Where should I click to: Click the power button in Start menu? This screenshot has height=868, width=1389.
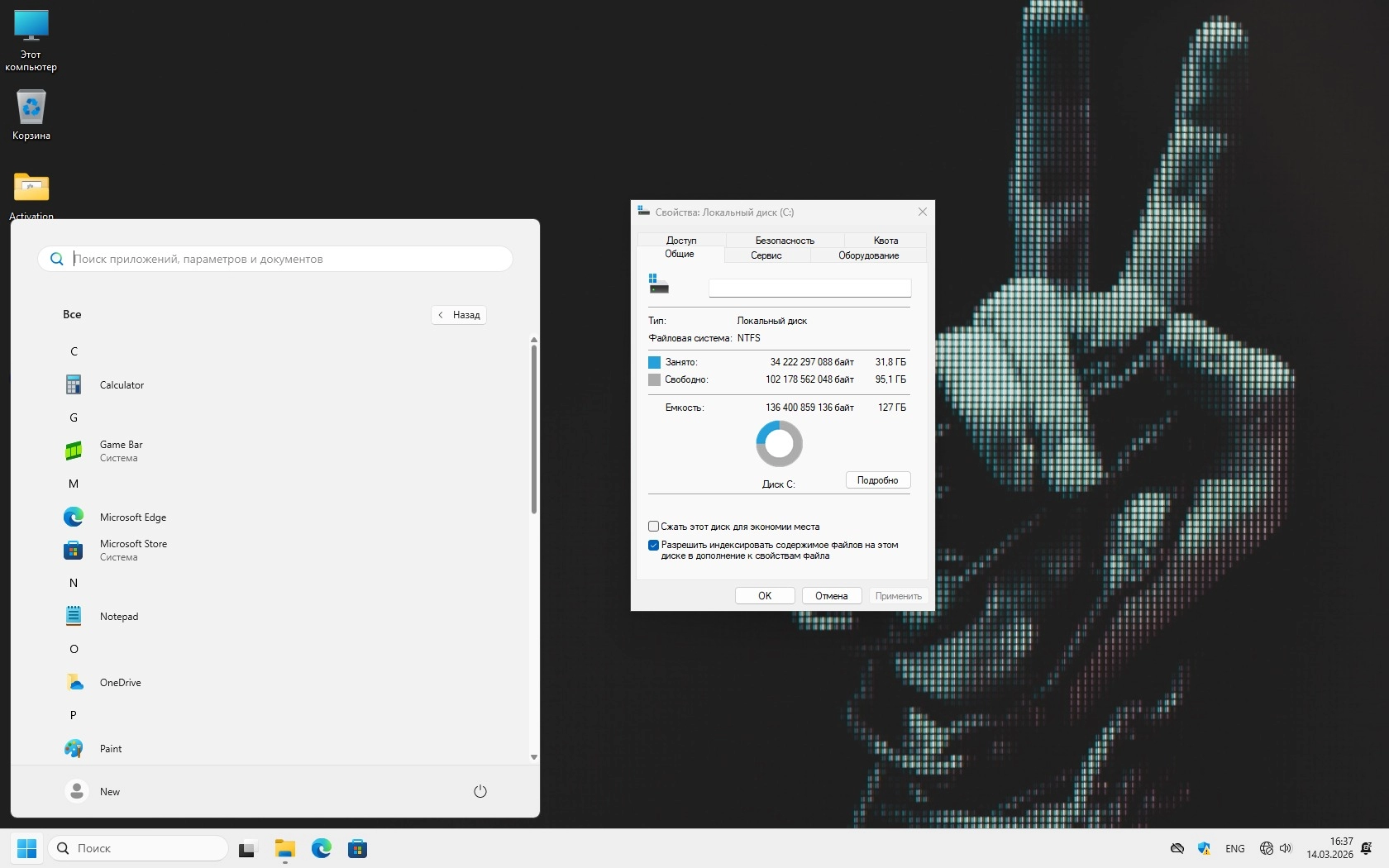pyautogui.click(x=480, y=791)
